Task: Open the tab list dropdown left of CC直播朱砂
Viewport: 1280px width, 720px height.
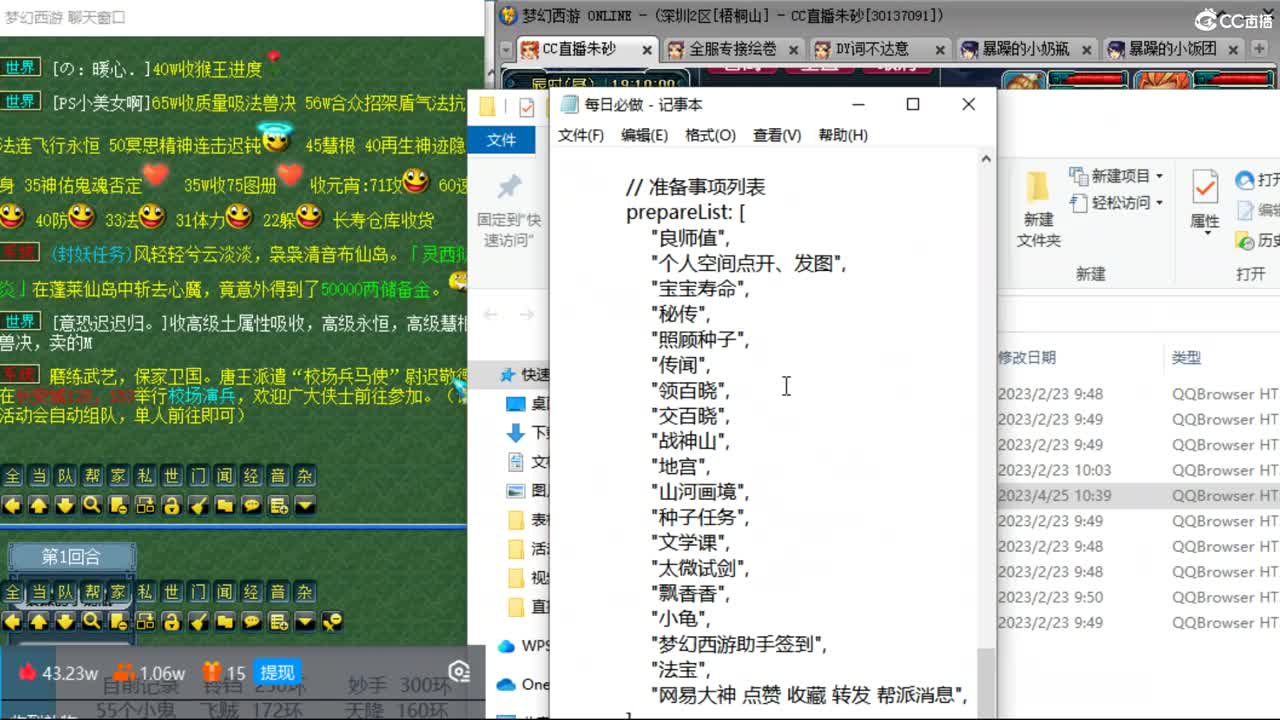Action: coord(505,49)
